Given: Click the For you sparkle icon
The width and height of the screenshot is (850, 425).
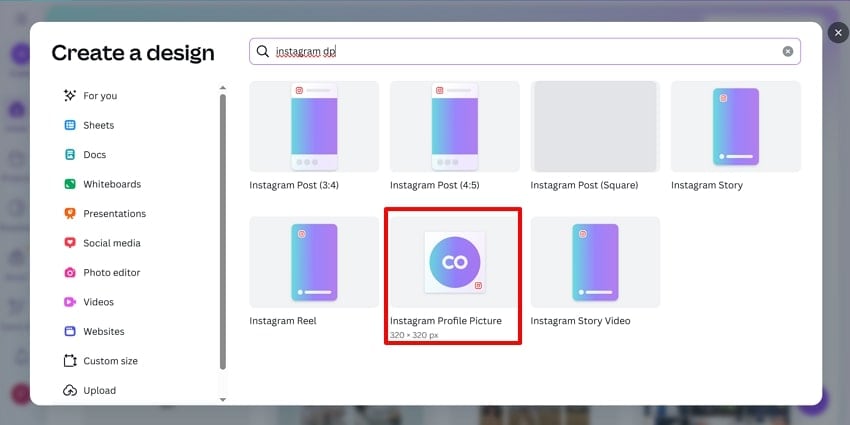Looking at the screenshot, I should tap(70, 95).
